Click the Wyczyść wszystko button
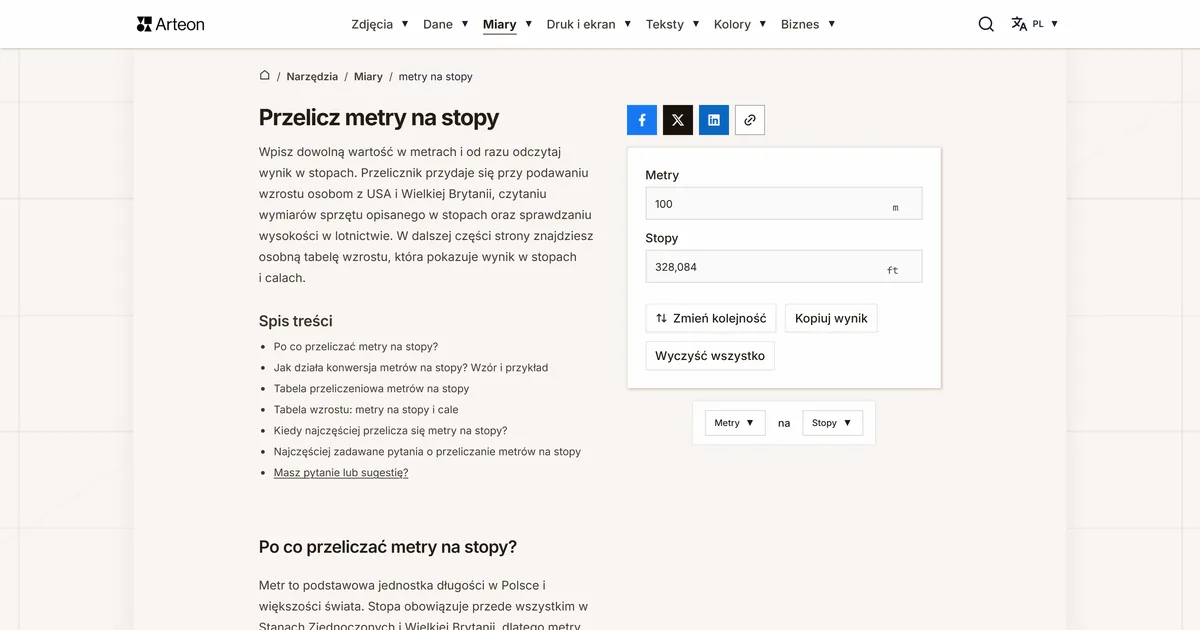Viewport: 1200px width, 630px height. (x=710, y=356)
